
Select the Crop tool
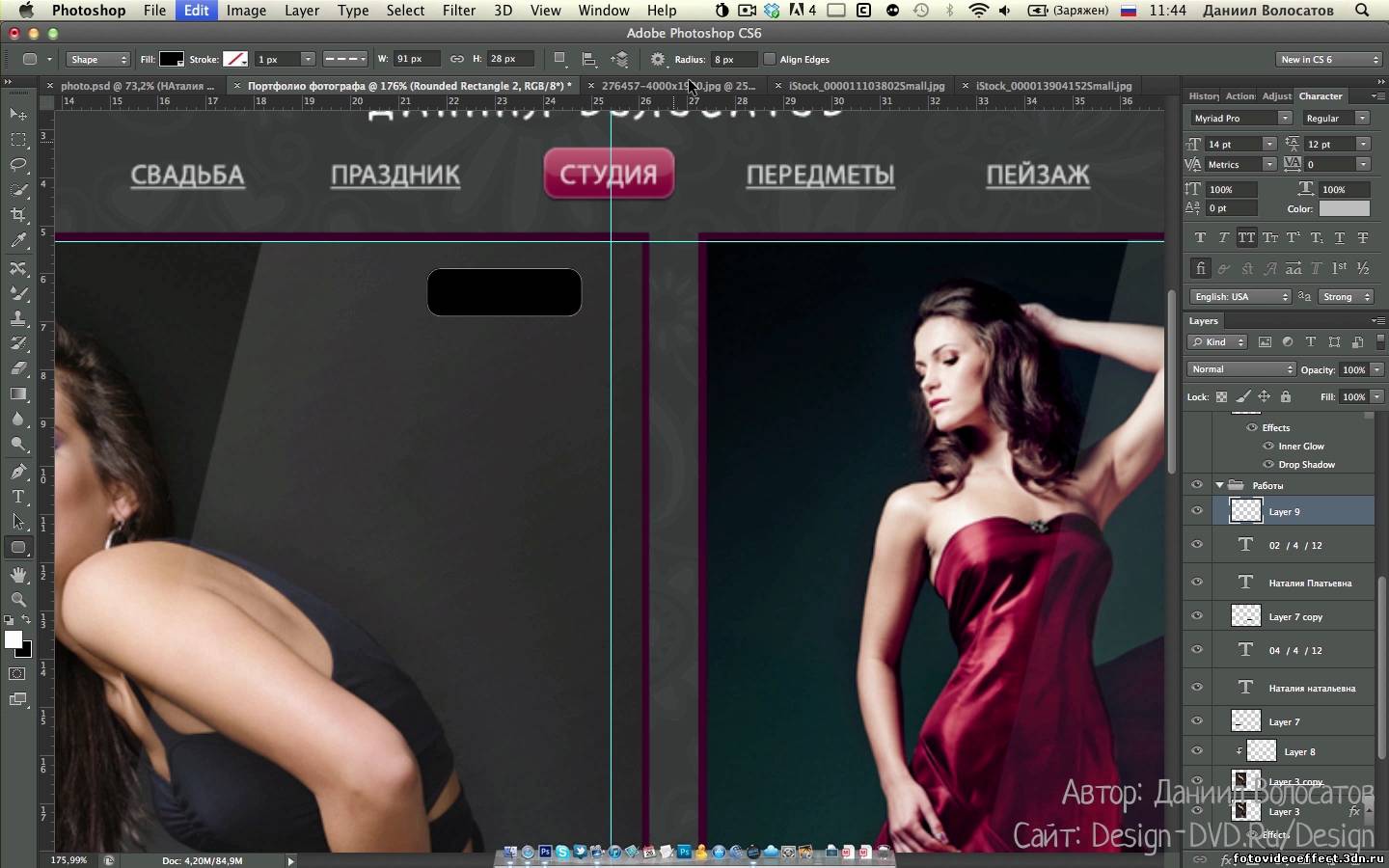pos(18,215)
